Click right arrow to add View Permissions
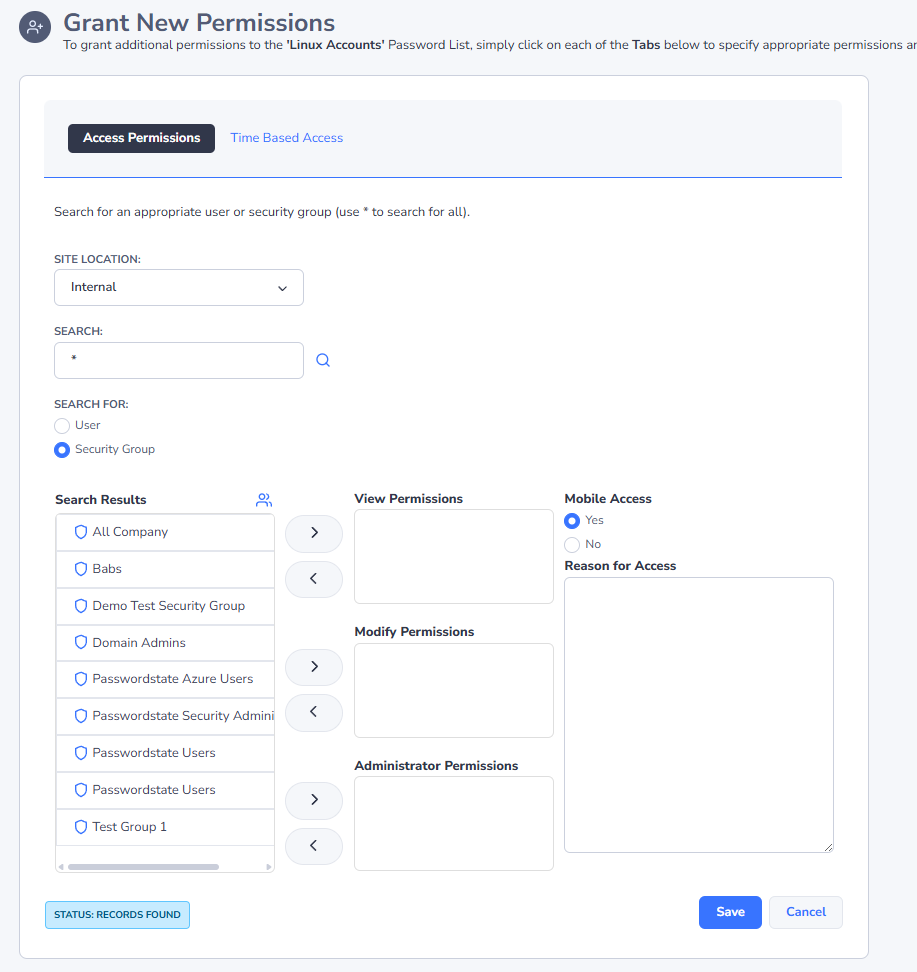This screenshot has width=917, height=972. point(313,533)
